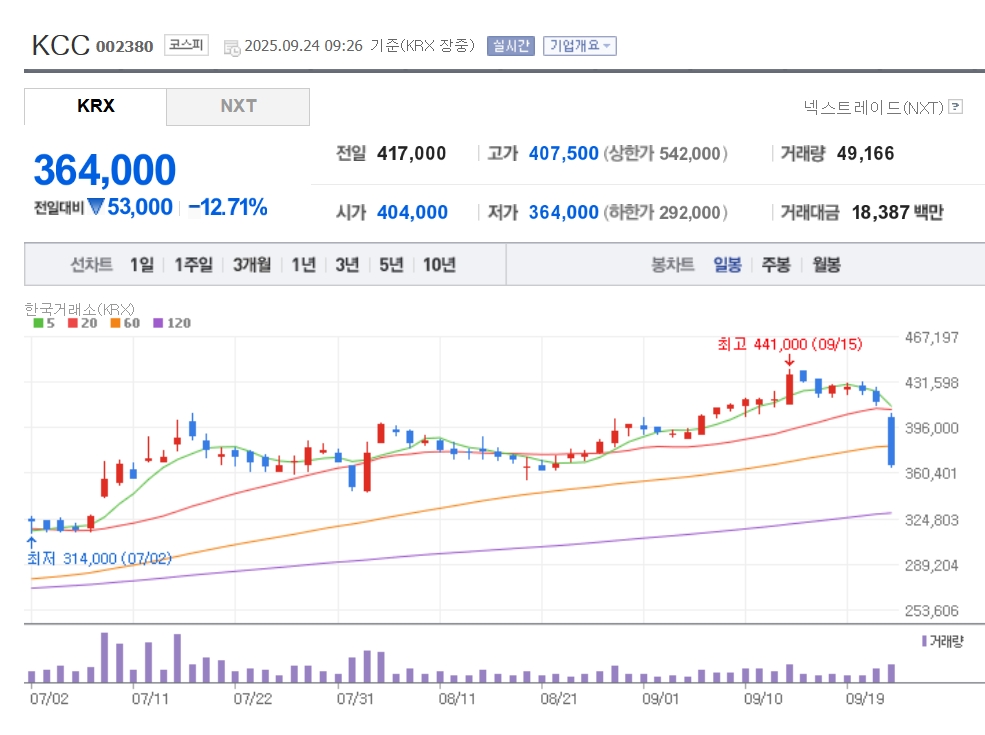Click the 상한가 542,000 upper limit text
This screenshot has height=735, width=985.
coord(665,153)
